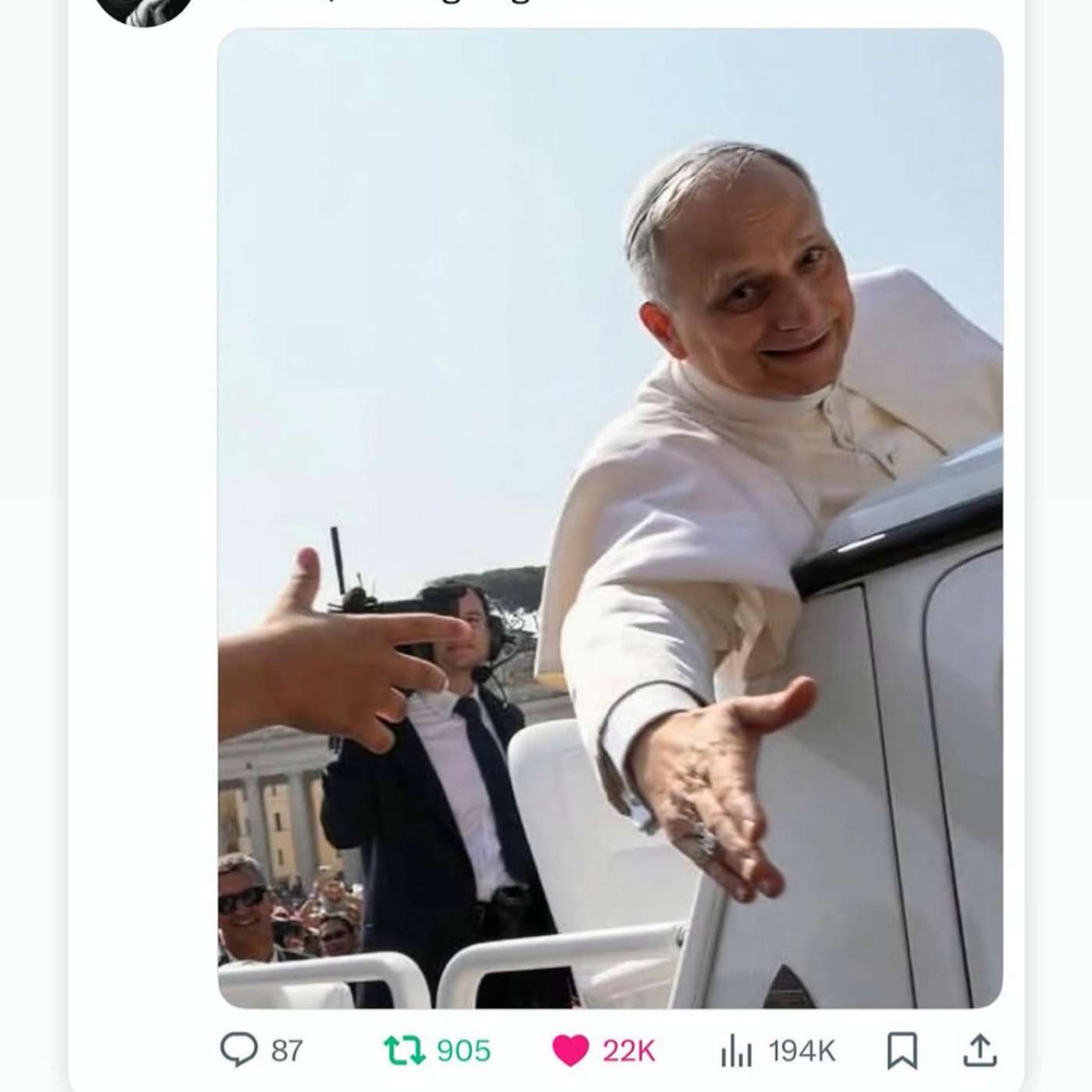This screenshot has width=1092, height=1092.
Task: Click the reply speech bubble icon
Action: [239, 1050]
